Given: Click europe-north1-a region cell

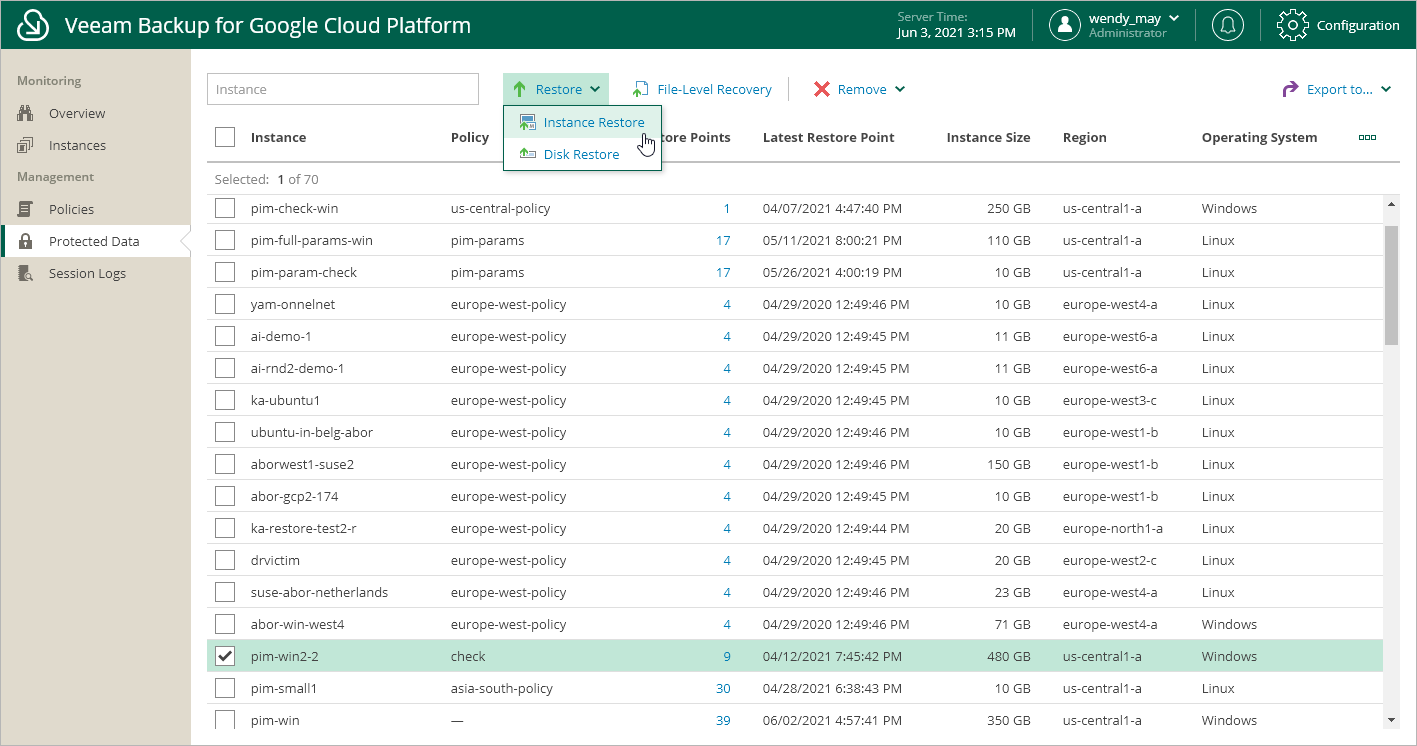Looking at the screenshot, I should tap(1112, 528).
